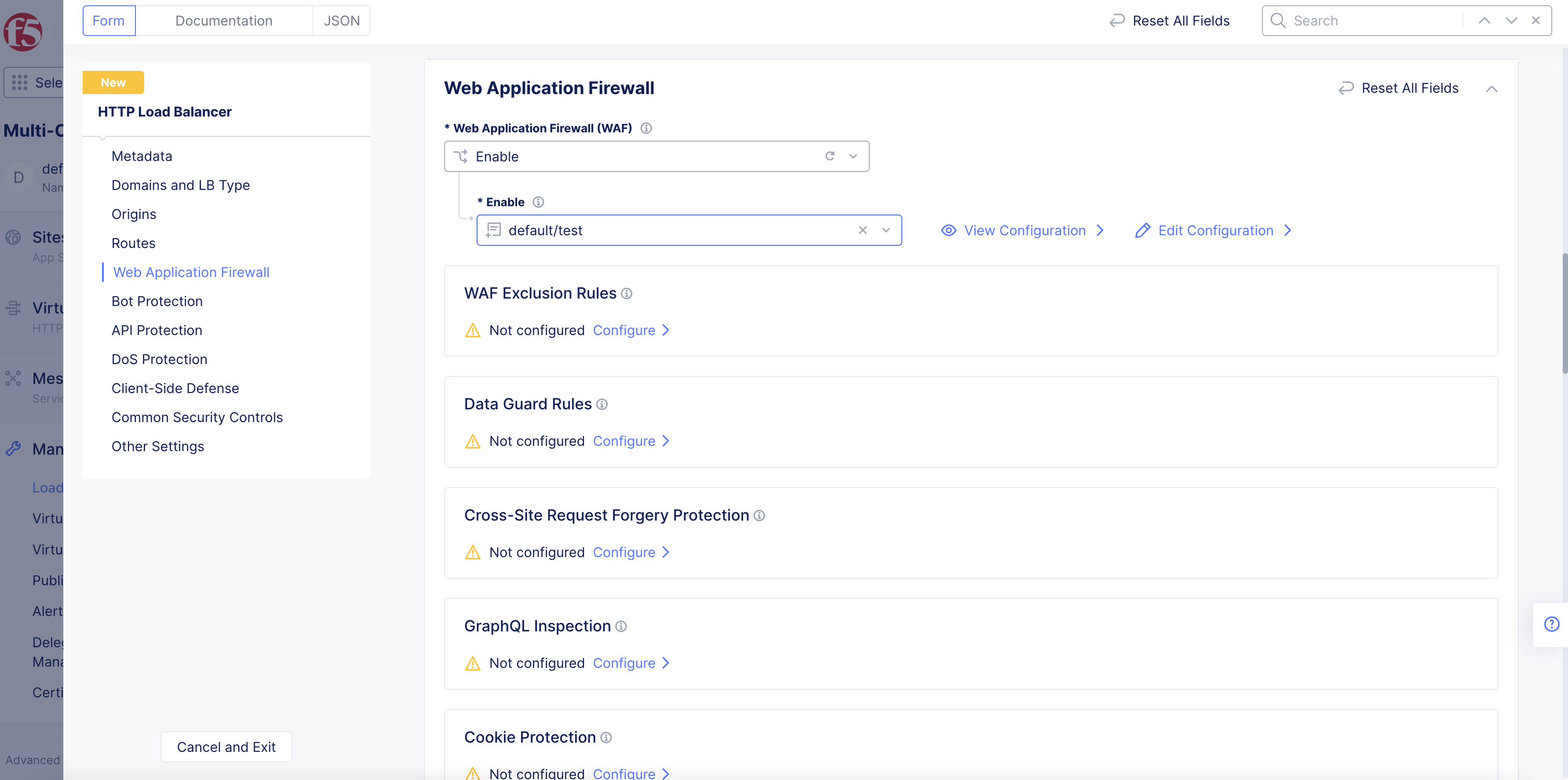Click the WAF Exclusion Rules info icon
1568x780 pixels.
627,294
